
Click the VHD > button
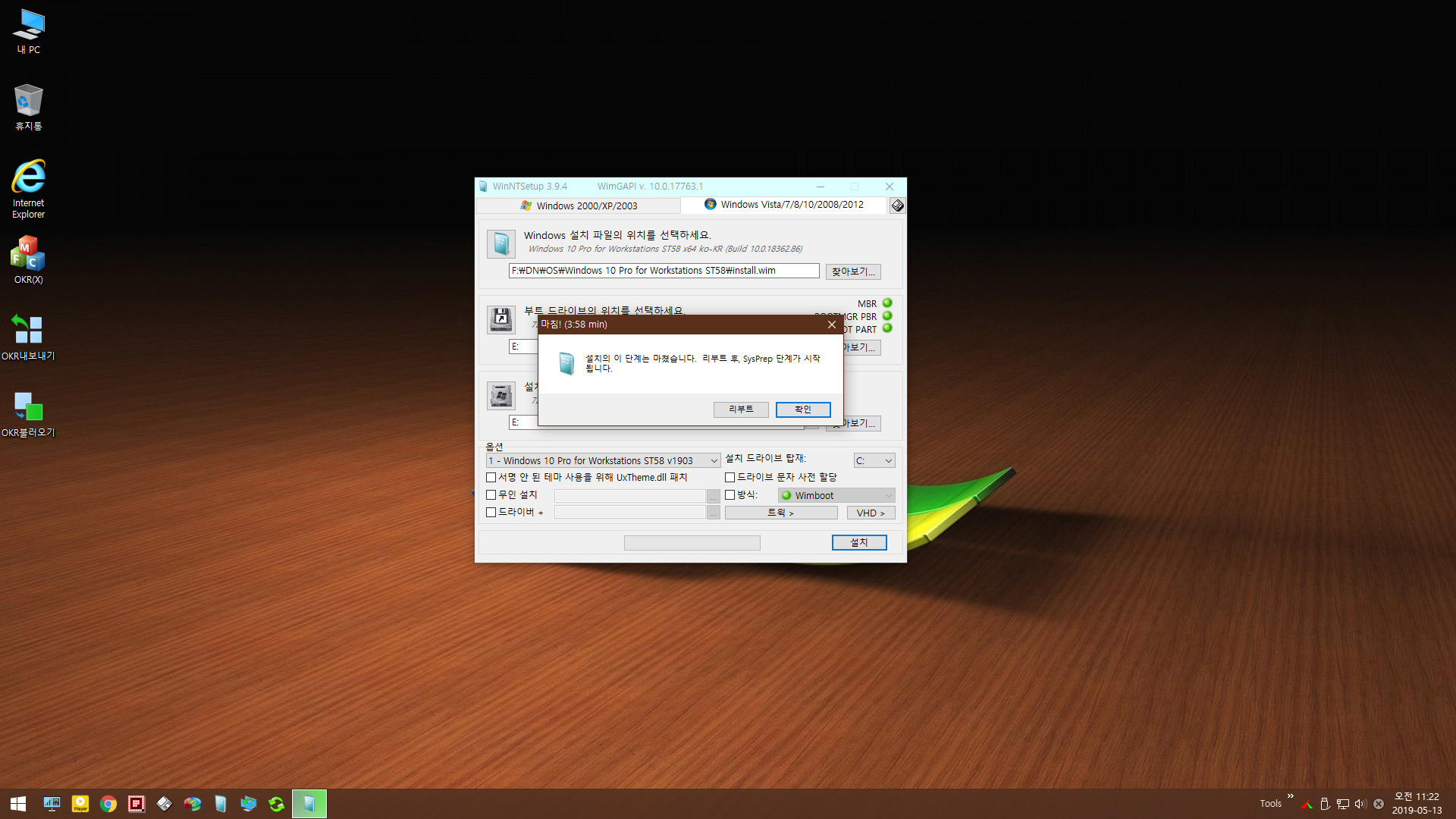871,513
